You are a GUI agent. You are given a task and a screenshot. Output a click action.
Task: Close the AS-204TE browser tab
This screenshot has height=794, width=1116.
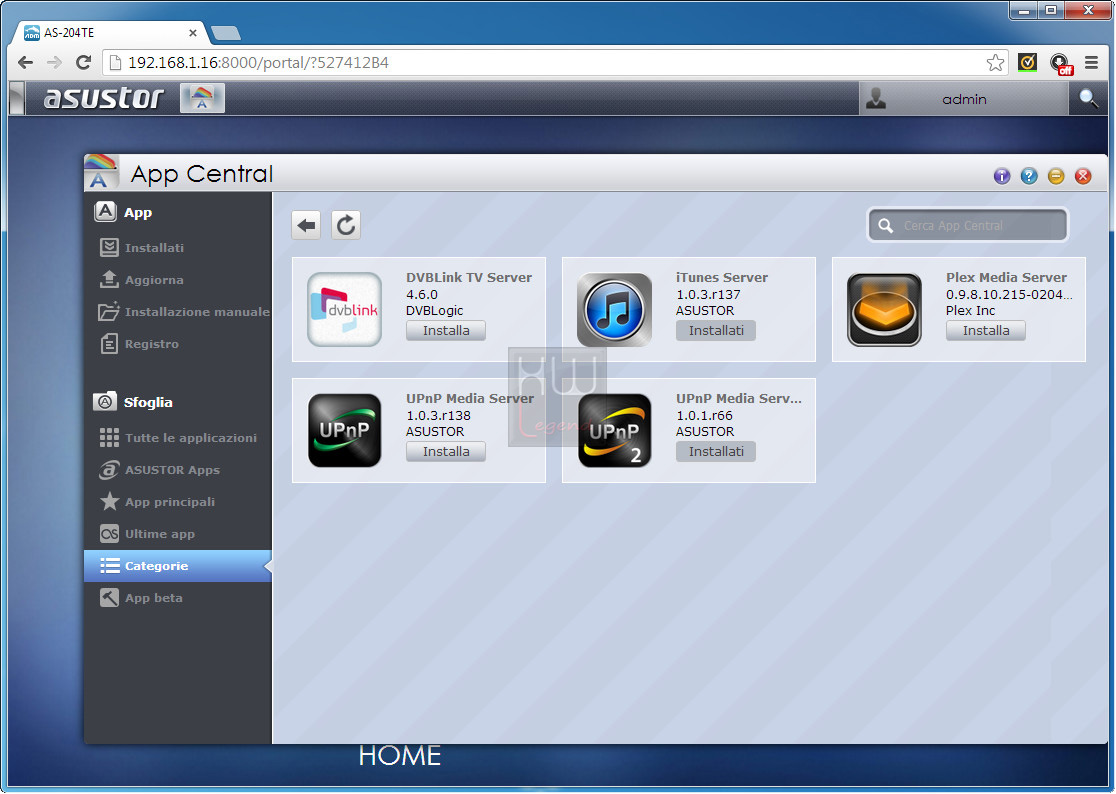(192, 33)
